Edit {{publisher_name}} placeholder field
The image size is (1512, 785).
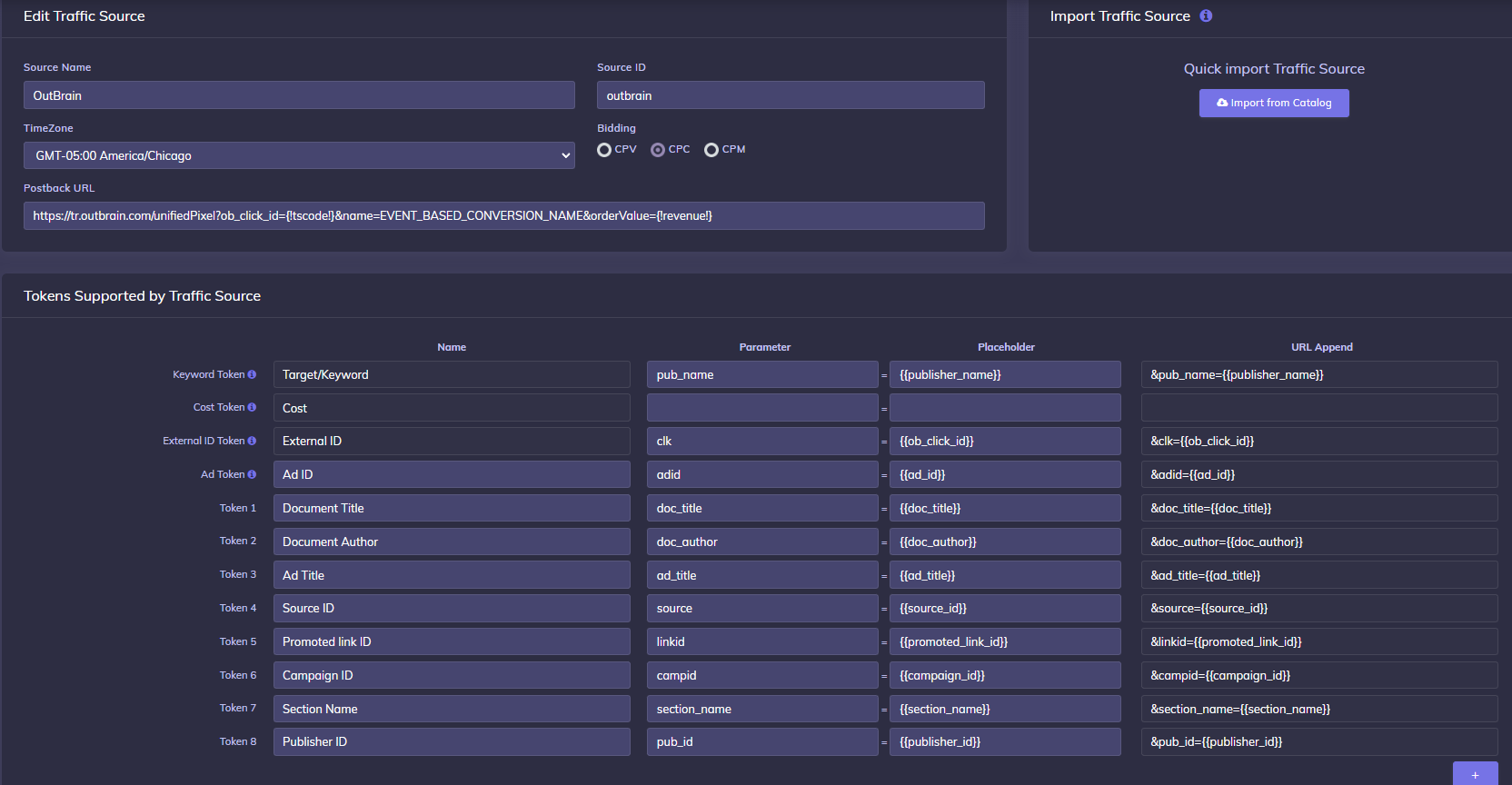[1005, 374]
